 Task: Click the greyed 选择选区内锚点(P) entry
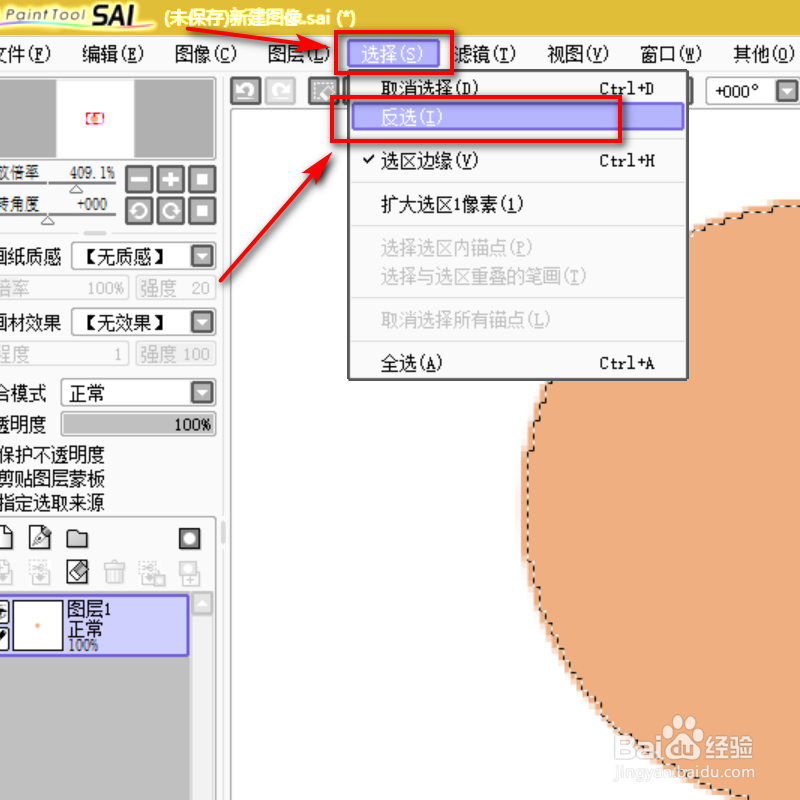click(x=517, y=248)
